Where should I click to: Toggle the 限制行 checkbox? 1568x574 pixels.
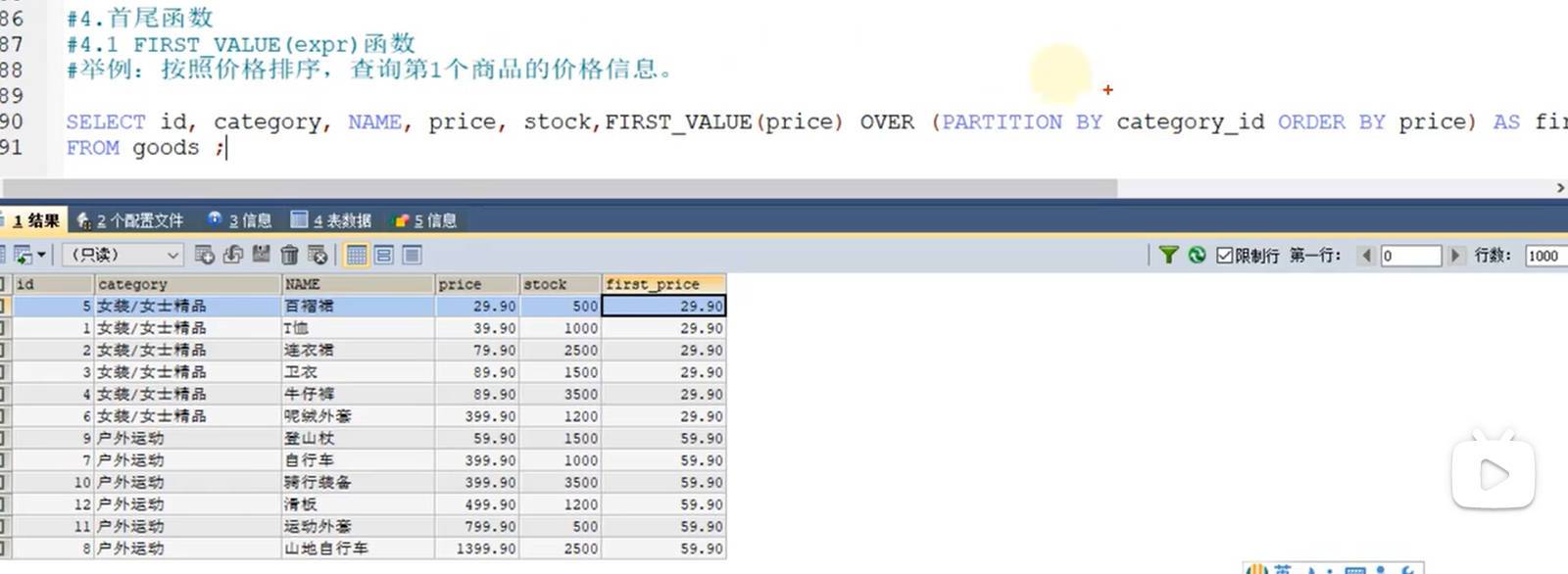pos(1224,255)
